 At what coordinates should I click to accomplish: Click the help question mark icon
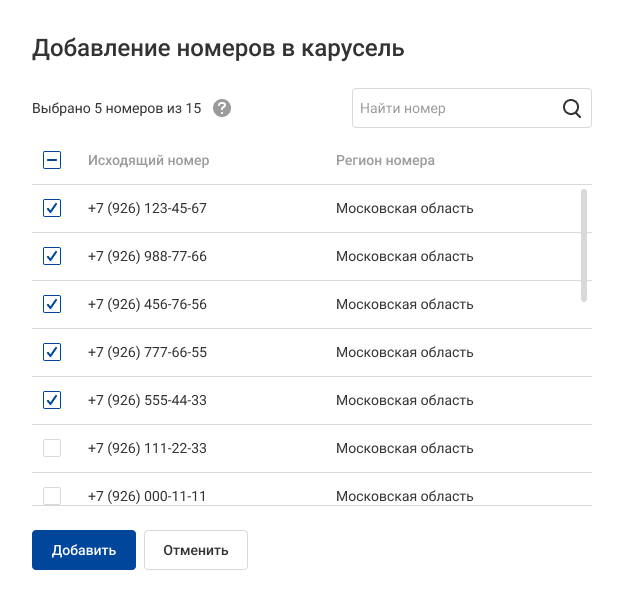point(222,108)
